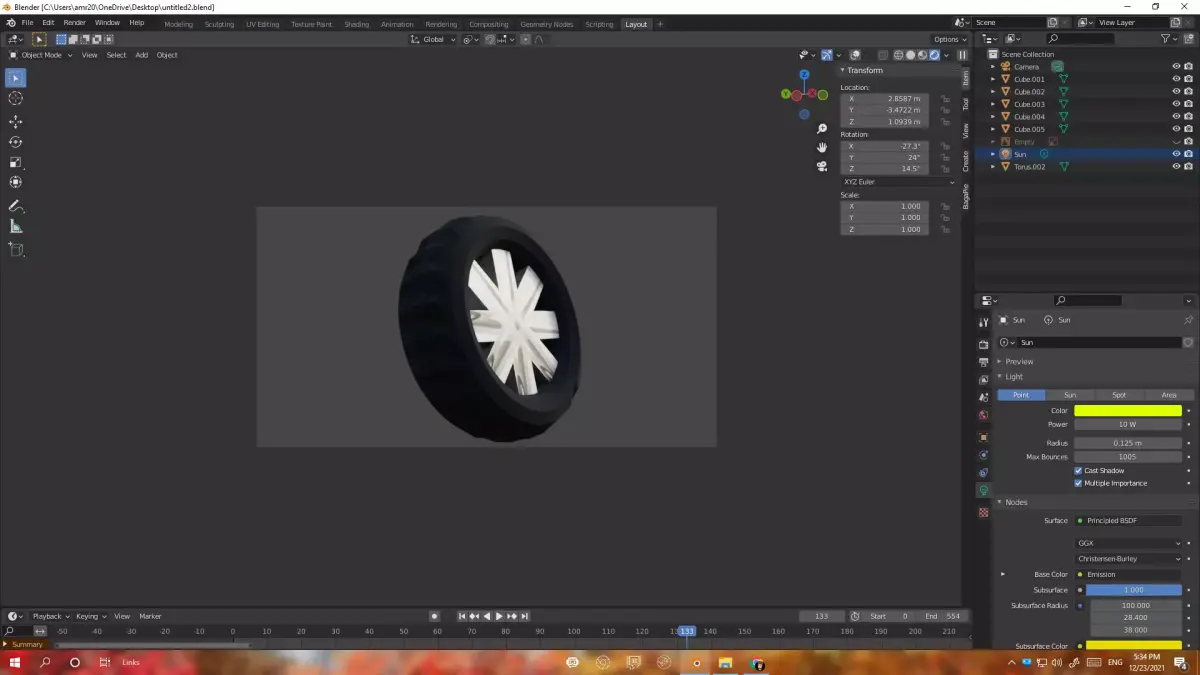1200x675 pixels.
Task: Open the Scene properties tab icon
Action: point(983,397)
